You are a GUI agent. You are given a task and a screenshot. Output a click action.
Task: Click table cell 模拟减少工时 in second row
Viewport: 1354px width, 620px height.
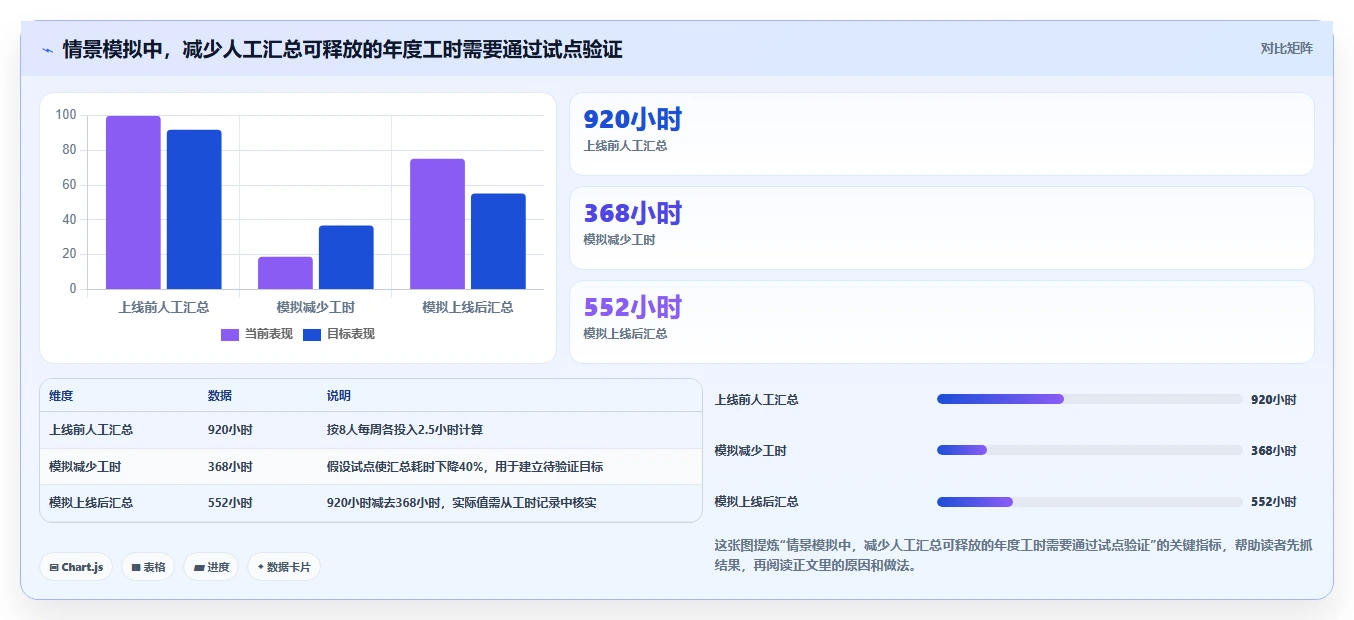[85, 467]
